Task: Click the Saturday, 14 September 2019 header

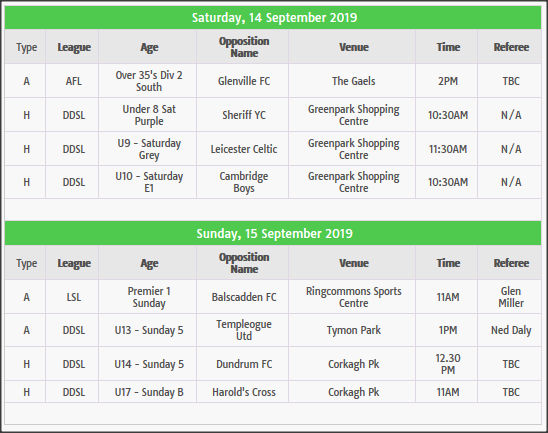Action: pos(274,17)
